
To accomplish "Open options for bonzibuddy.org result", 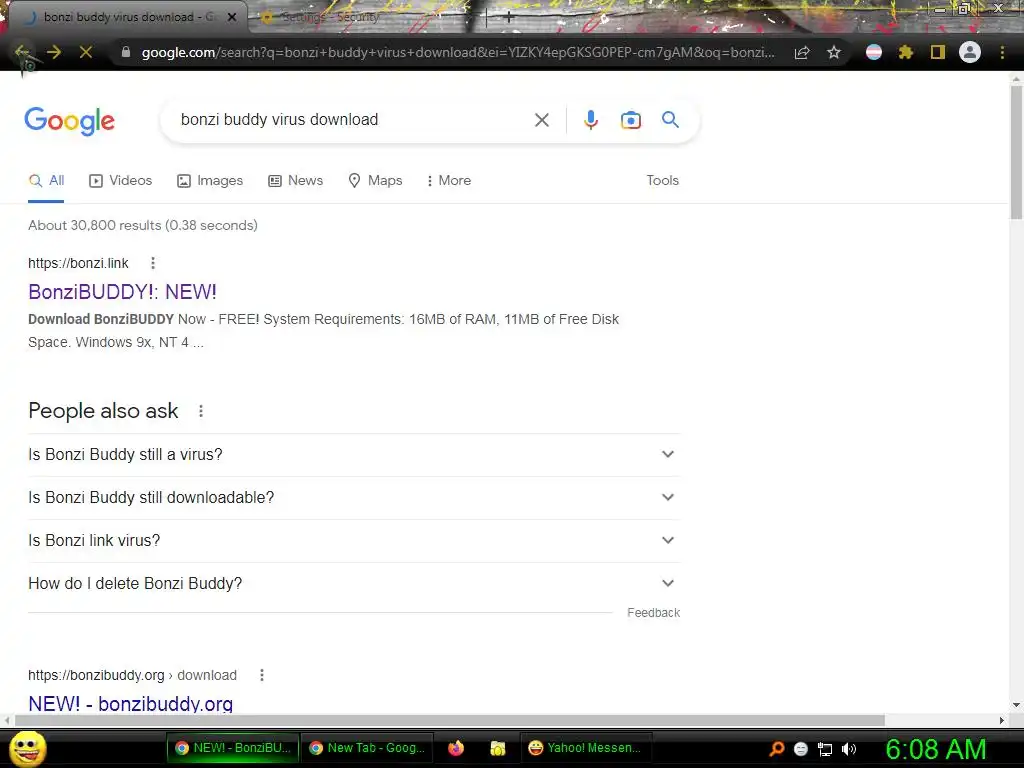I will click(x=262, y=675).
